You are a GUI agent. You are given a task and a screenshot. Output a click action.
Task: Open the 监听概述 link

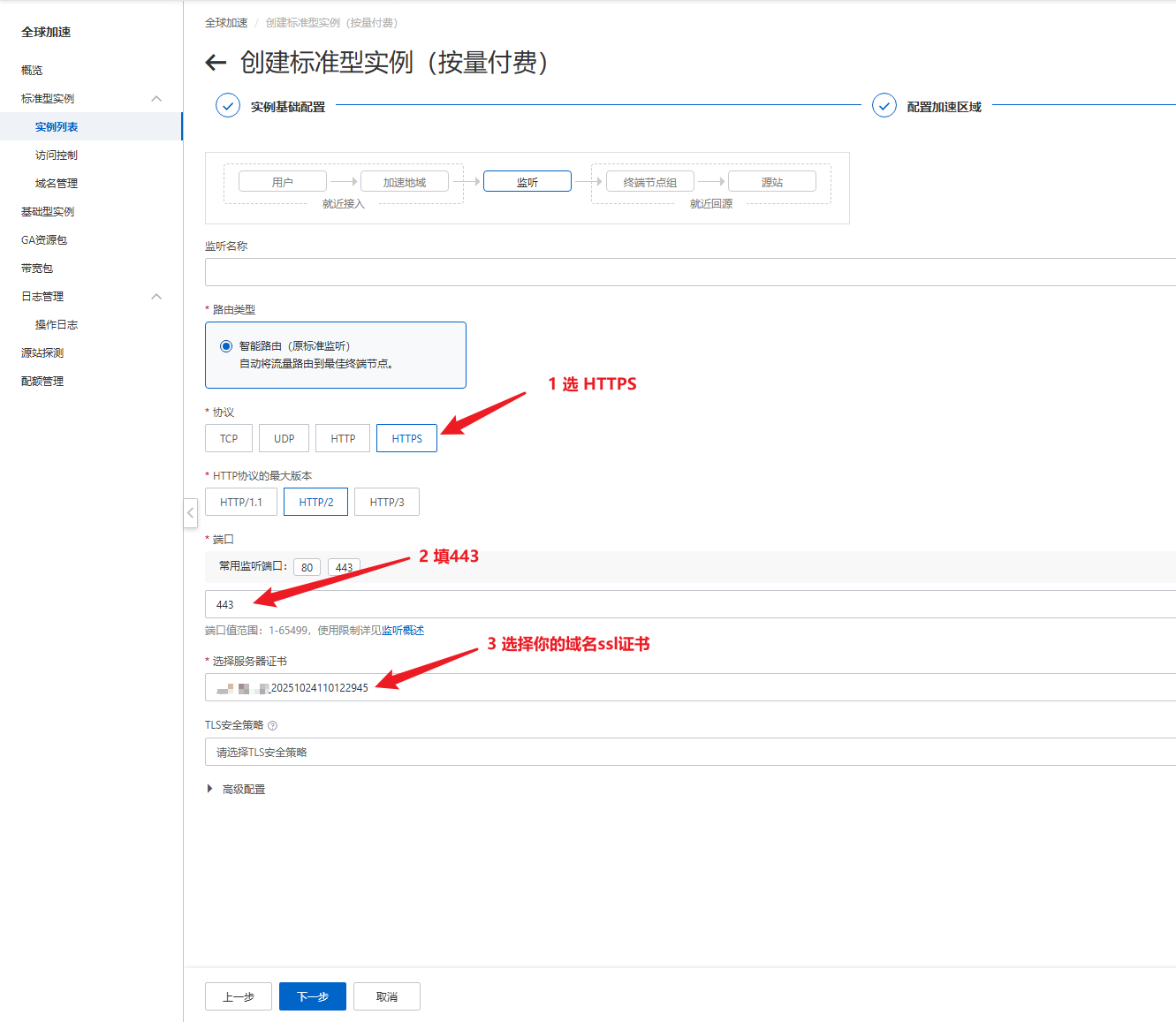[x=403, y=631]
